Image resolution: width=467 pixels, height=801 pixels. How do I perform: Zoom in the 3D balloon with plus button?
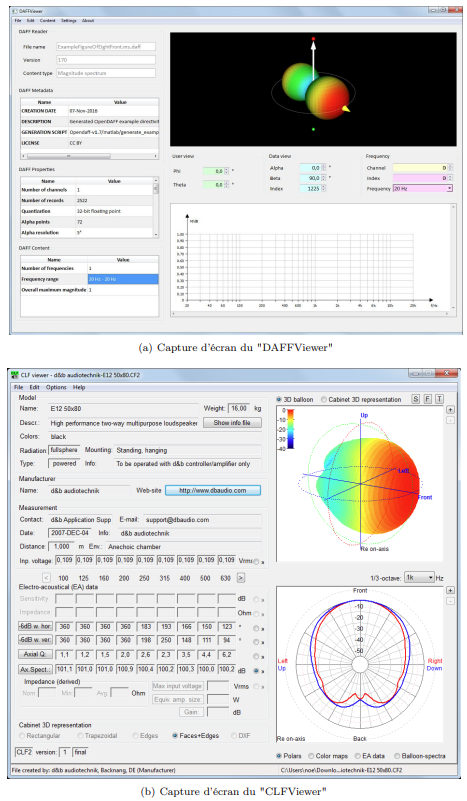pyautogui.click(x=450, y=410)
